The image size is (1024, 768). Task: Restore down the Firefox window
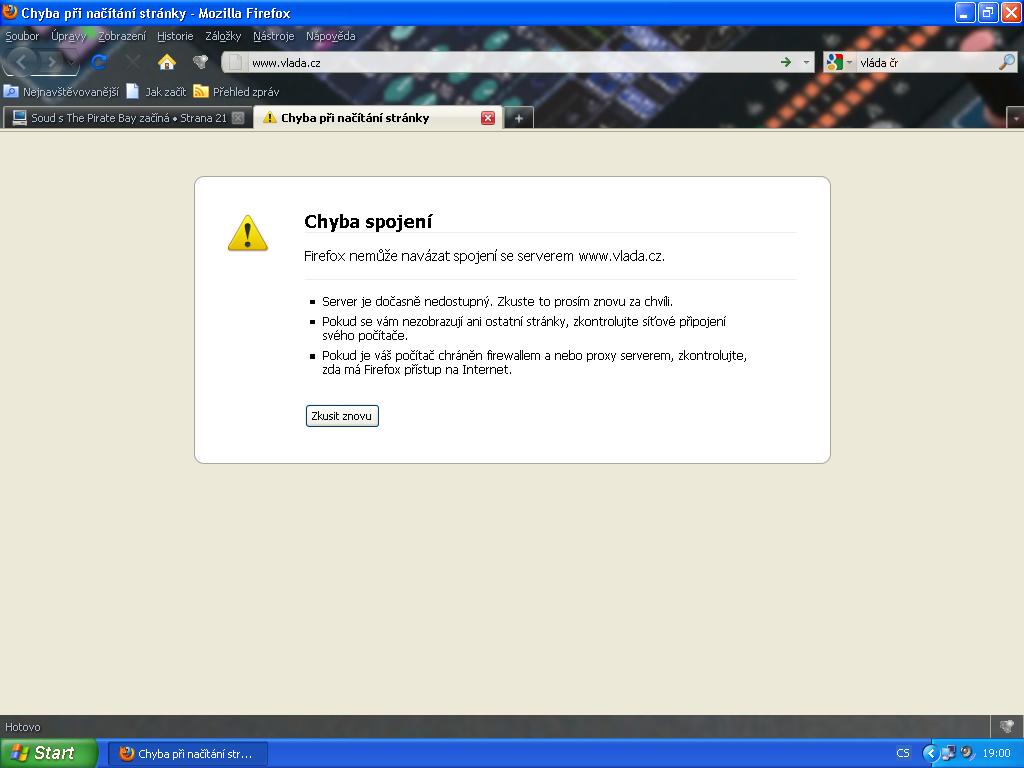click(987, 12)
